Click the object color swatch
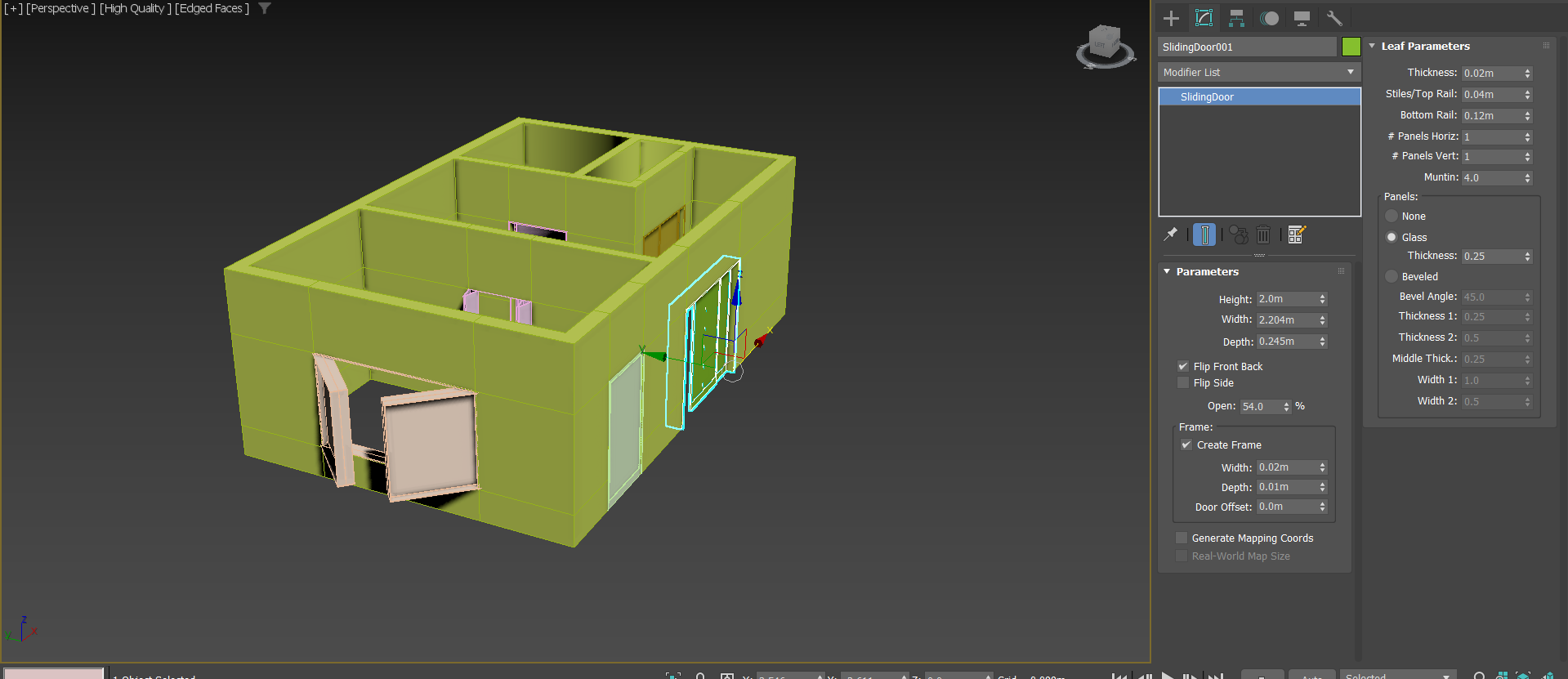The height and width of the screenshot is (679, 1568). click(x=1351, y=47)
